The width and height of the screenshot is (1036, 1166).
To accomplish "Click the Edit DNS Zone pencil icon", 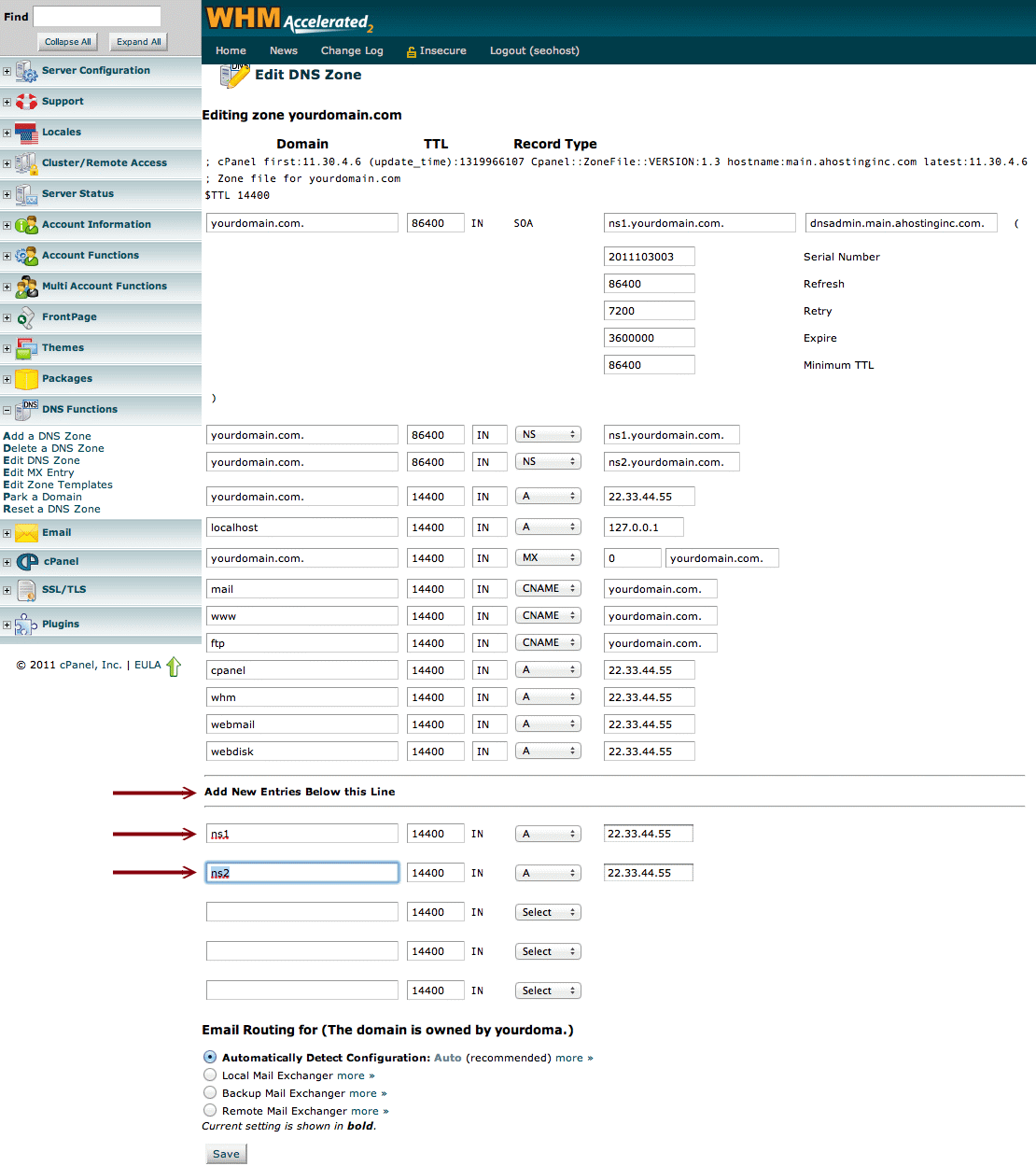I will (234, 76).
